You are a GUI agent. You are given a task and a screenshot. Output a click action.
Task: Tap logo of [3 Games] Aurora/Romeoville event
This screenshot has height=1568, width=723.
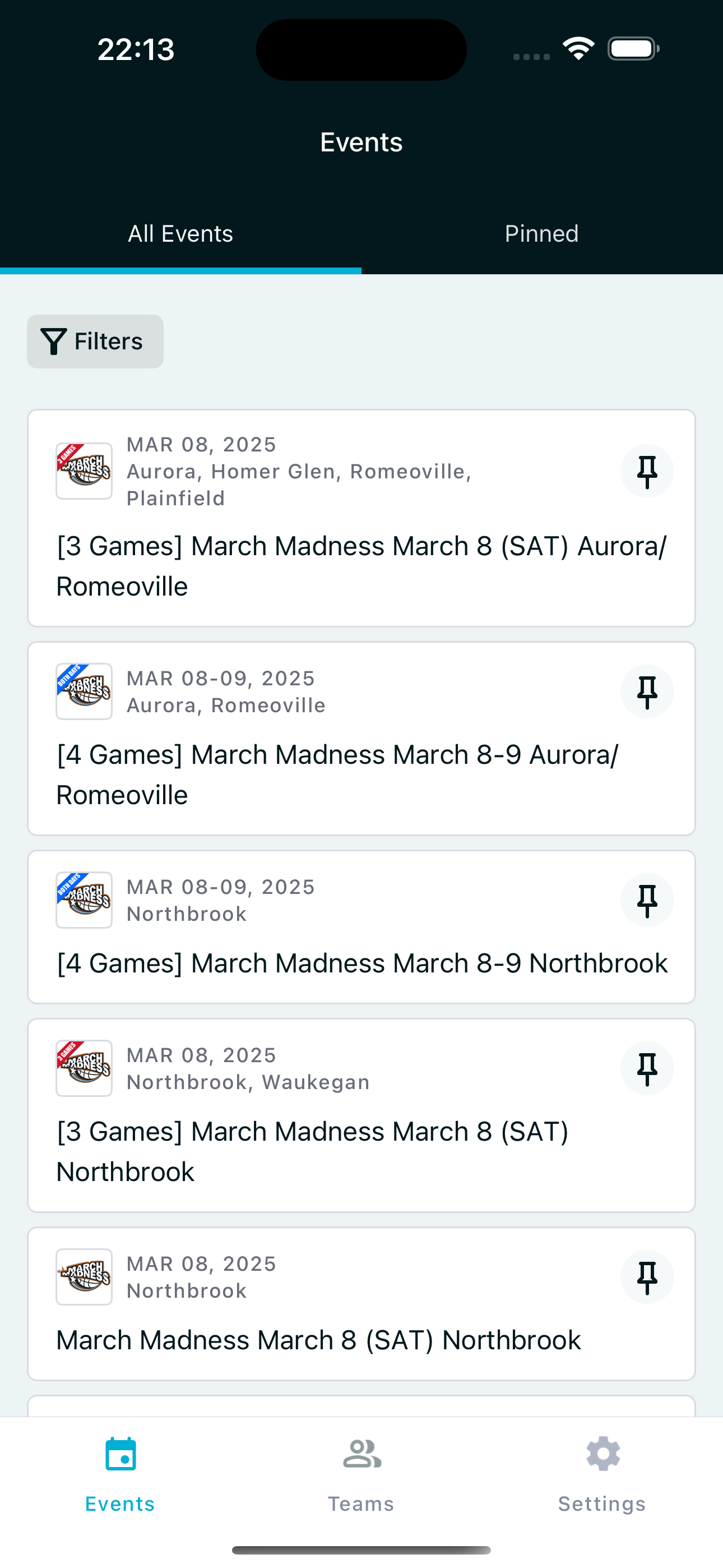84,471
